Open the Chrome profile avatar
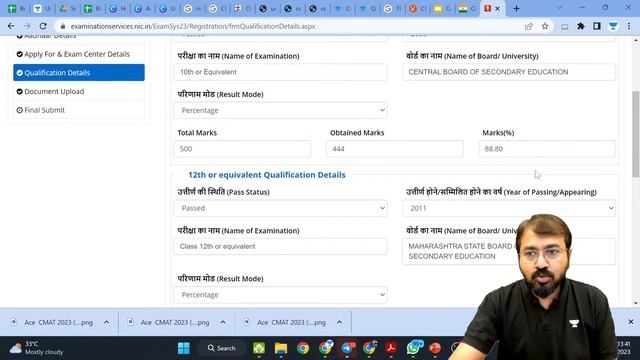This screenshot has height=360, width=640. click(613, 26)
